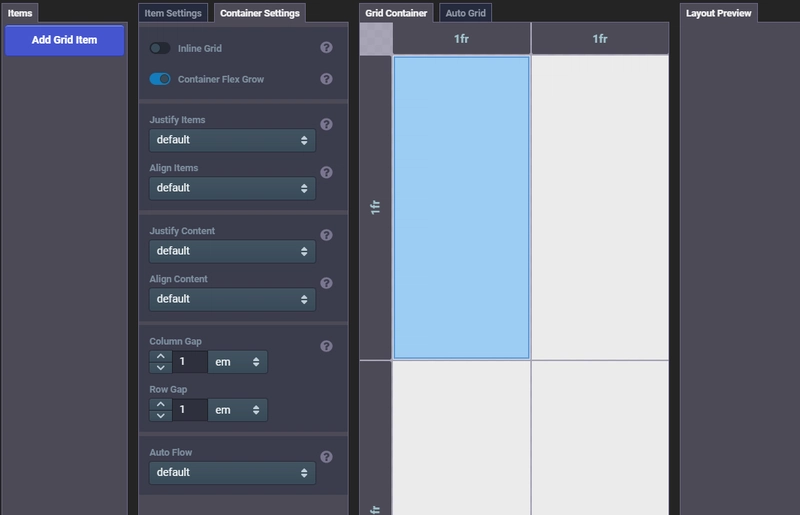Select the highlighted blue grid cell
Image resolution: width=800 pixels, height=515 pixels.
461,207
